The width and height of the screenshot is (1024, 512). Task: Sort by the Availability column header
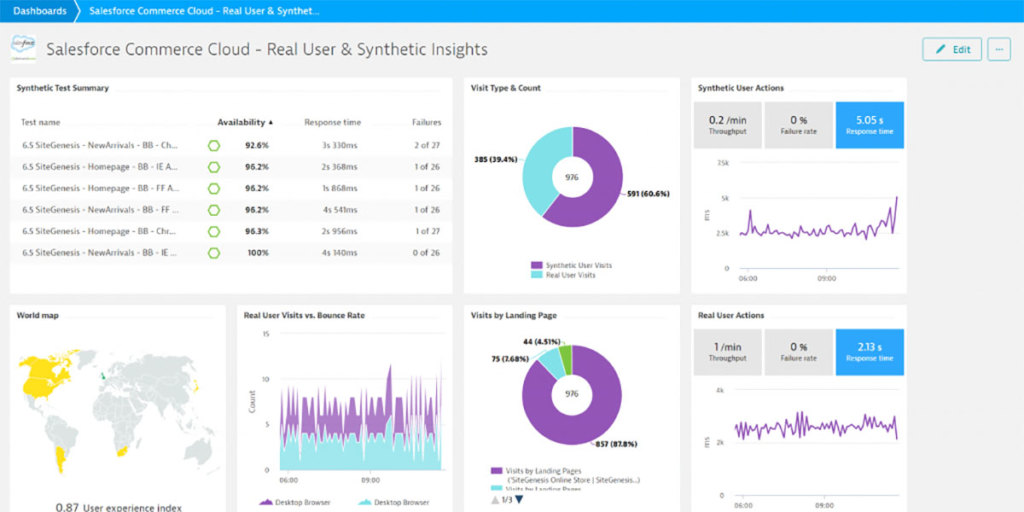click(x=245, y=122)
